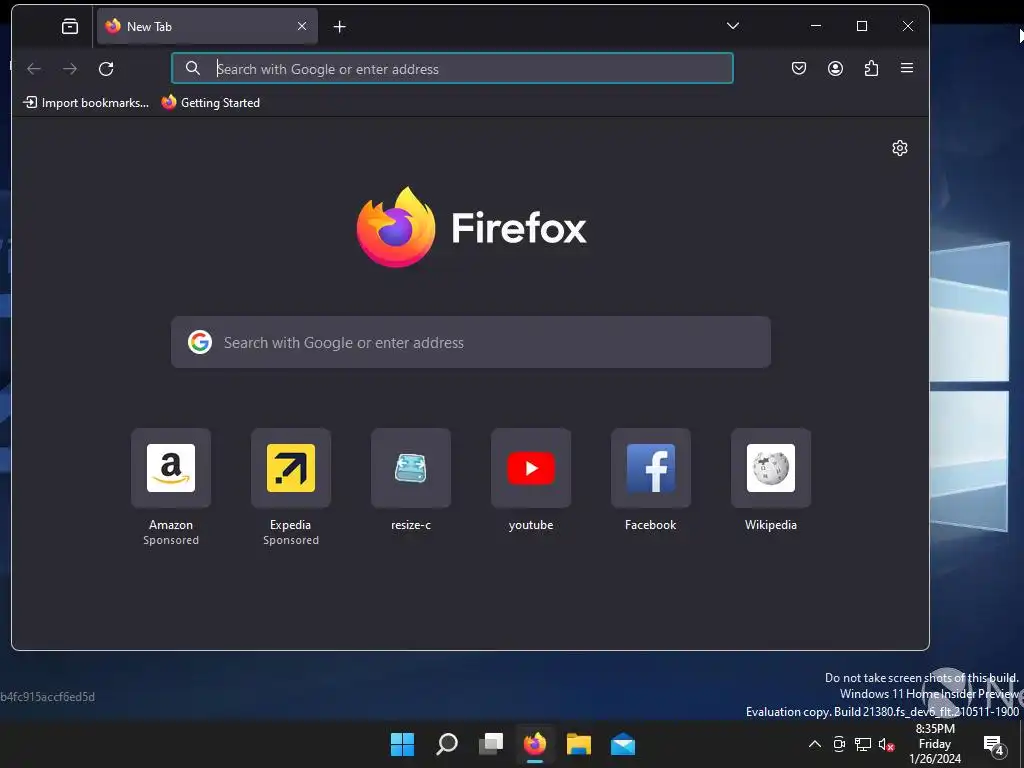
Task: Open the clock showing 8:35PM
Action: click(x=935, y=744)
